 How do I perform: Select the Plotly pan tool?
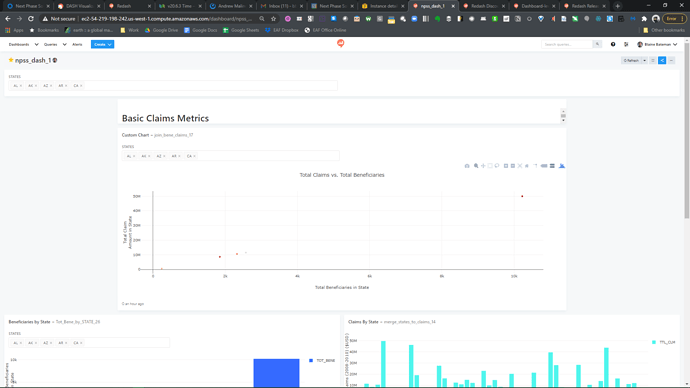point(483,166)
